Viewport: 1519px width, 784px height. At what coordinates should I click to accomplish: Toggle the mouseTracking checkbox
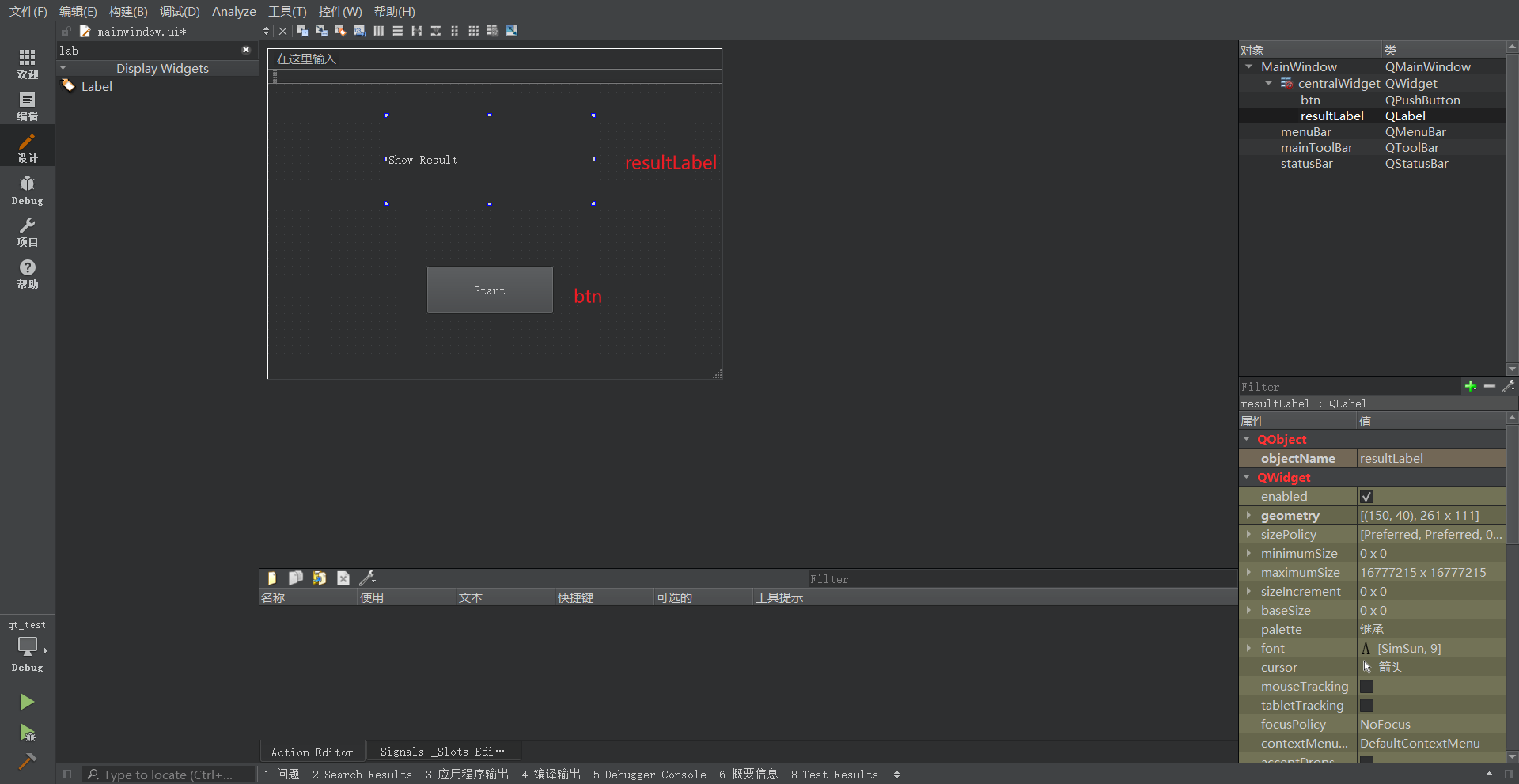click(1366, 687)
